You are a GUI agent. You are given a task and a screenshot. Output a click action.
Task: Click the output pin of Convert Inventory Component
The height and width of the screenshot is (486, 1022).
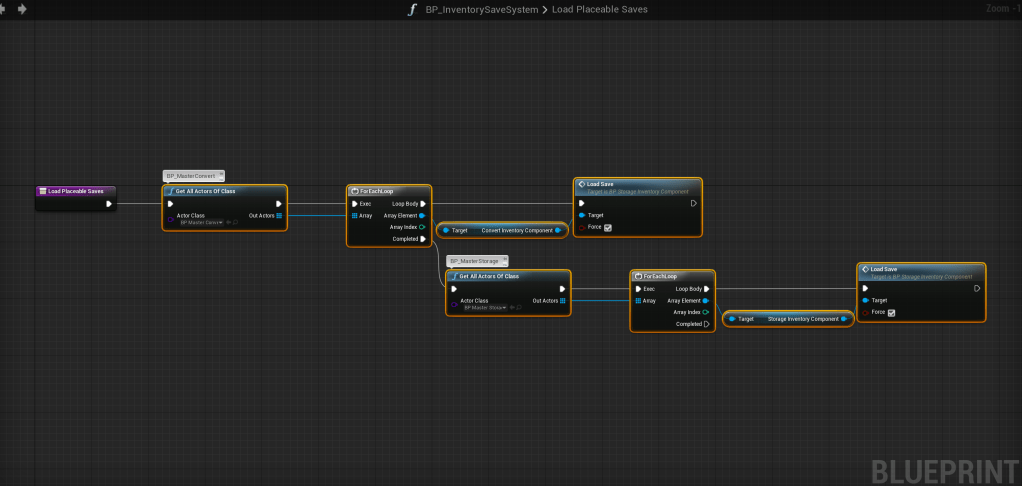558,230
